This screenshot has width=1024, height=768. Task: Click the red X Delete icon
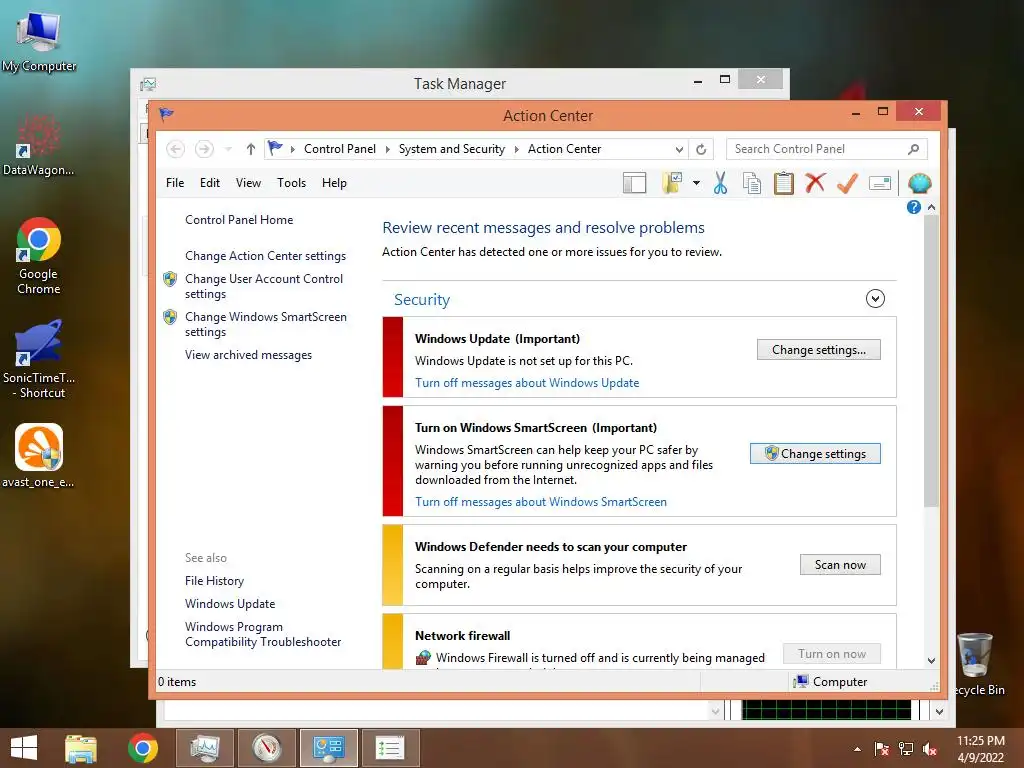tap(815, 183)
